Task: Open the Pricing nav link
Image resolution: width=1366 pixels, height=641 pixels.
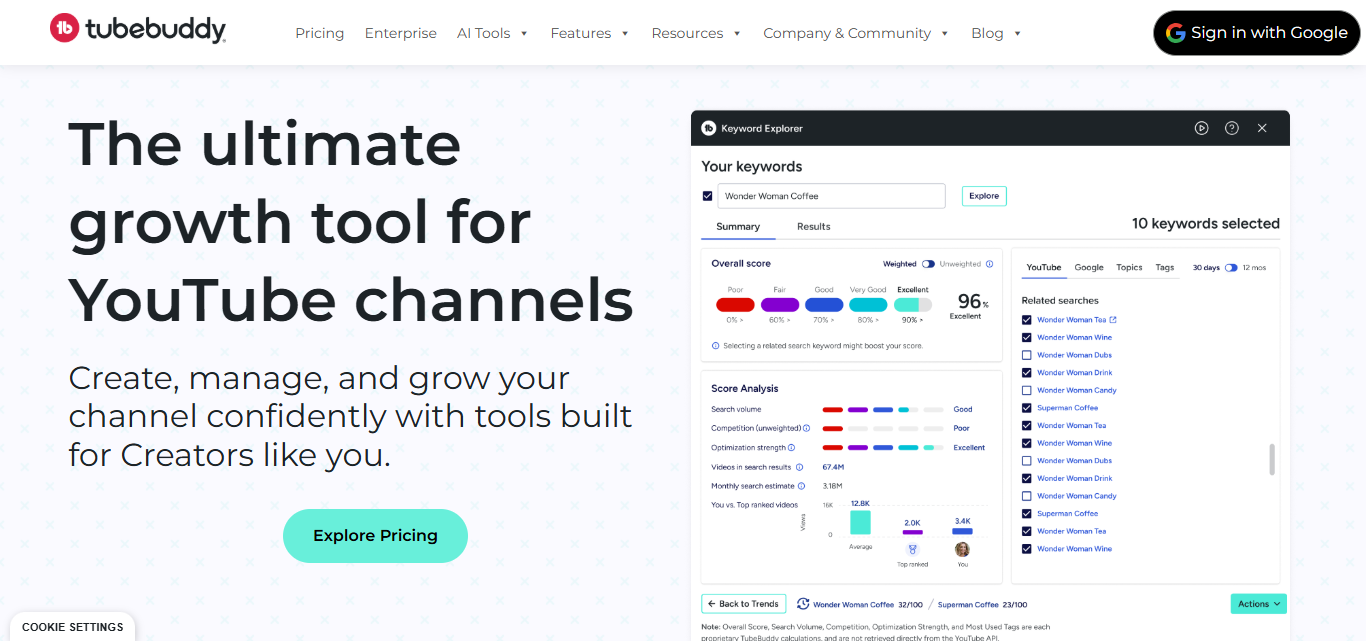Action: tap(320, 33)
